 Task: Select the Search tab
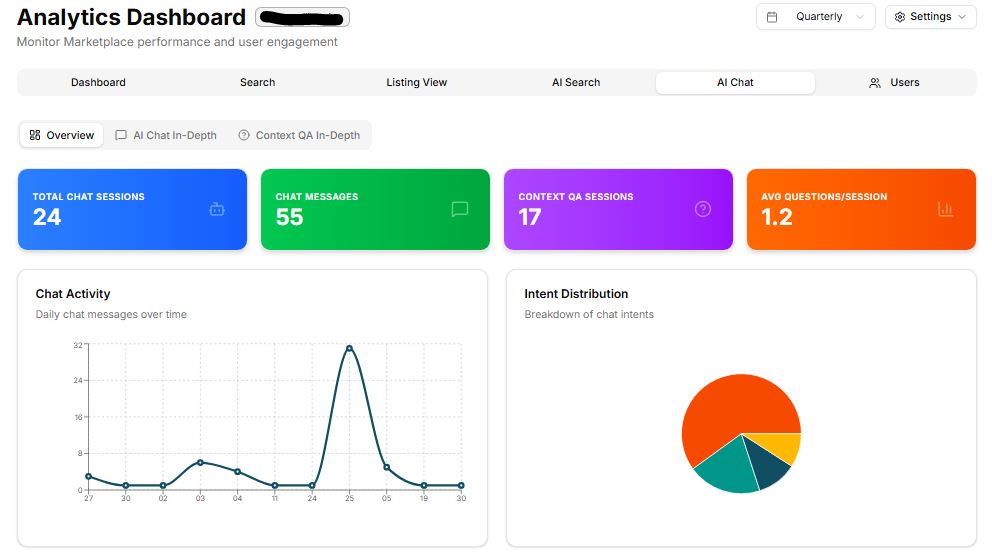pyautogui.click(x=257, y=83)
